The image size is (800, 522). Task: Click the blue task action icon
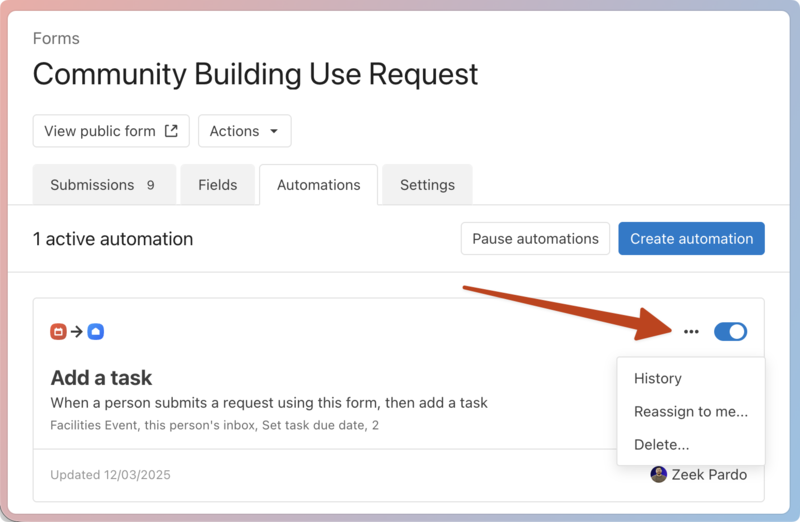click(95, 332)
